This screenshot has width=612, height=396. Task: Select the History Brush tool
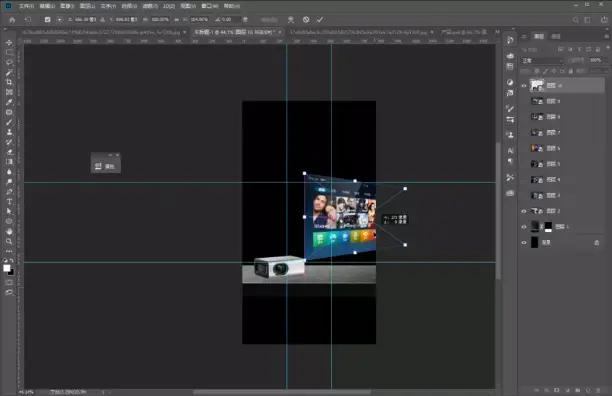coord(9,142)
